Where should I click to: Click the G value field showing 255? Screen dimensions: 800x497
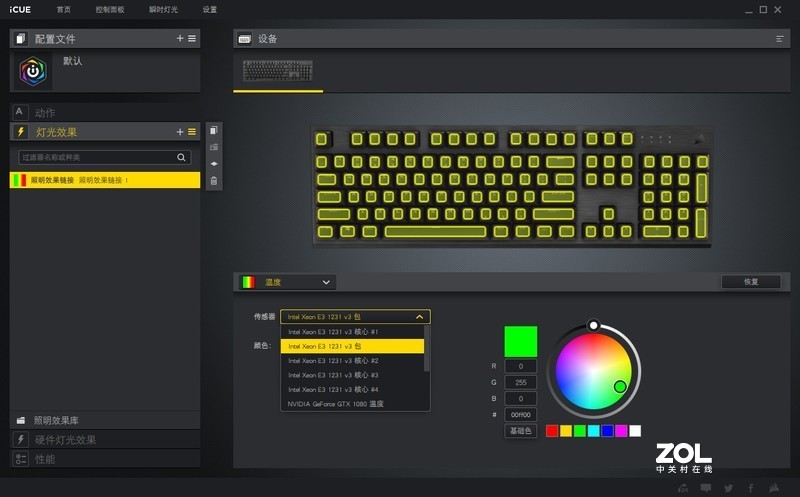click(x=520, y=382)
